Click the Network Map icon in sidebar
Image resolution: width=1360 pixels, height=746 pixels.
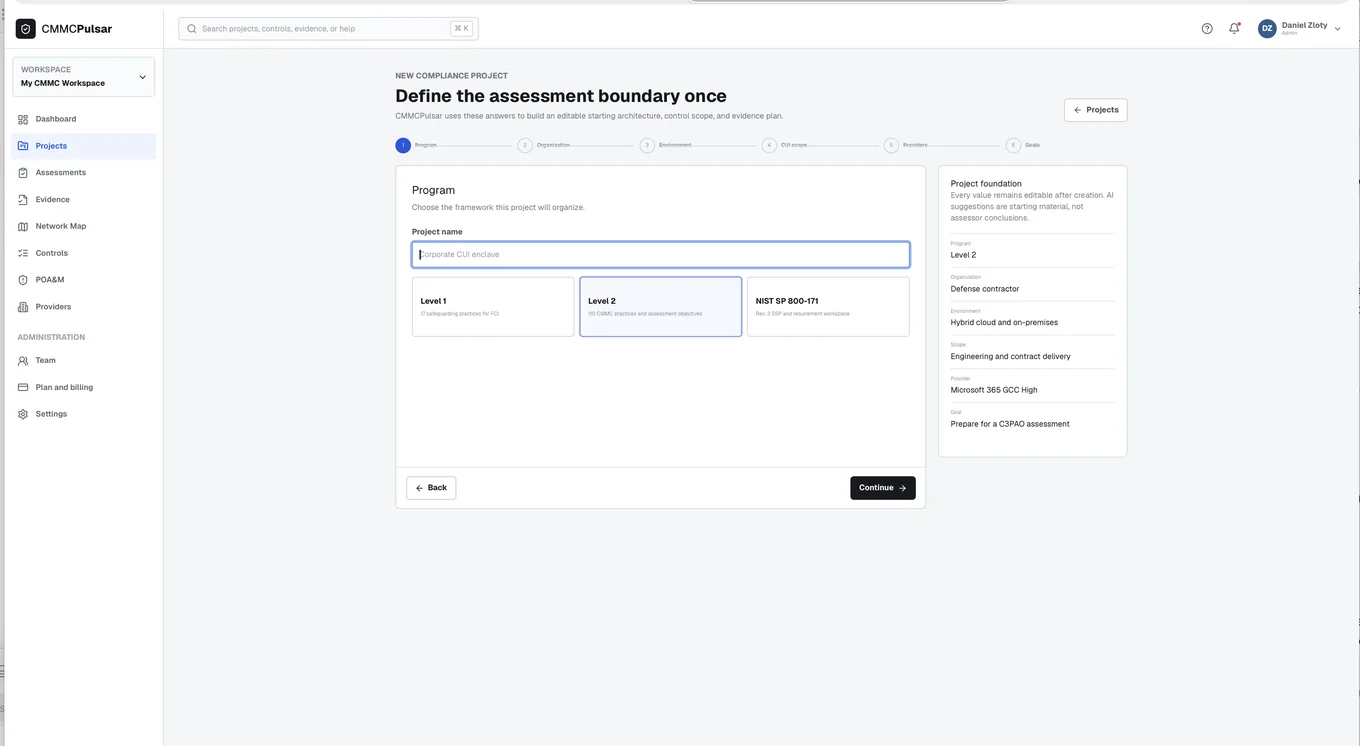pyautogui.click(x=23, y=226)
